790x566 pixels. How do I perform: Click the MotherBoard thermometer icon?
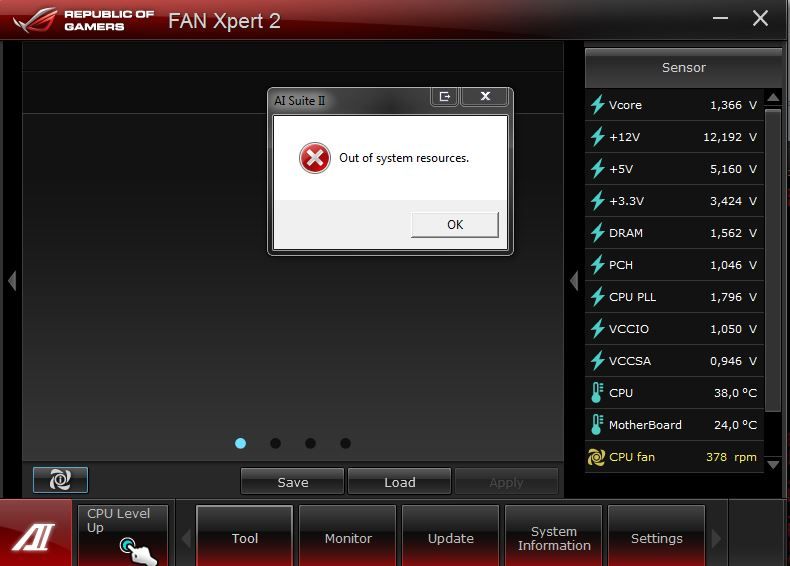tap(597, 425)
